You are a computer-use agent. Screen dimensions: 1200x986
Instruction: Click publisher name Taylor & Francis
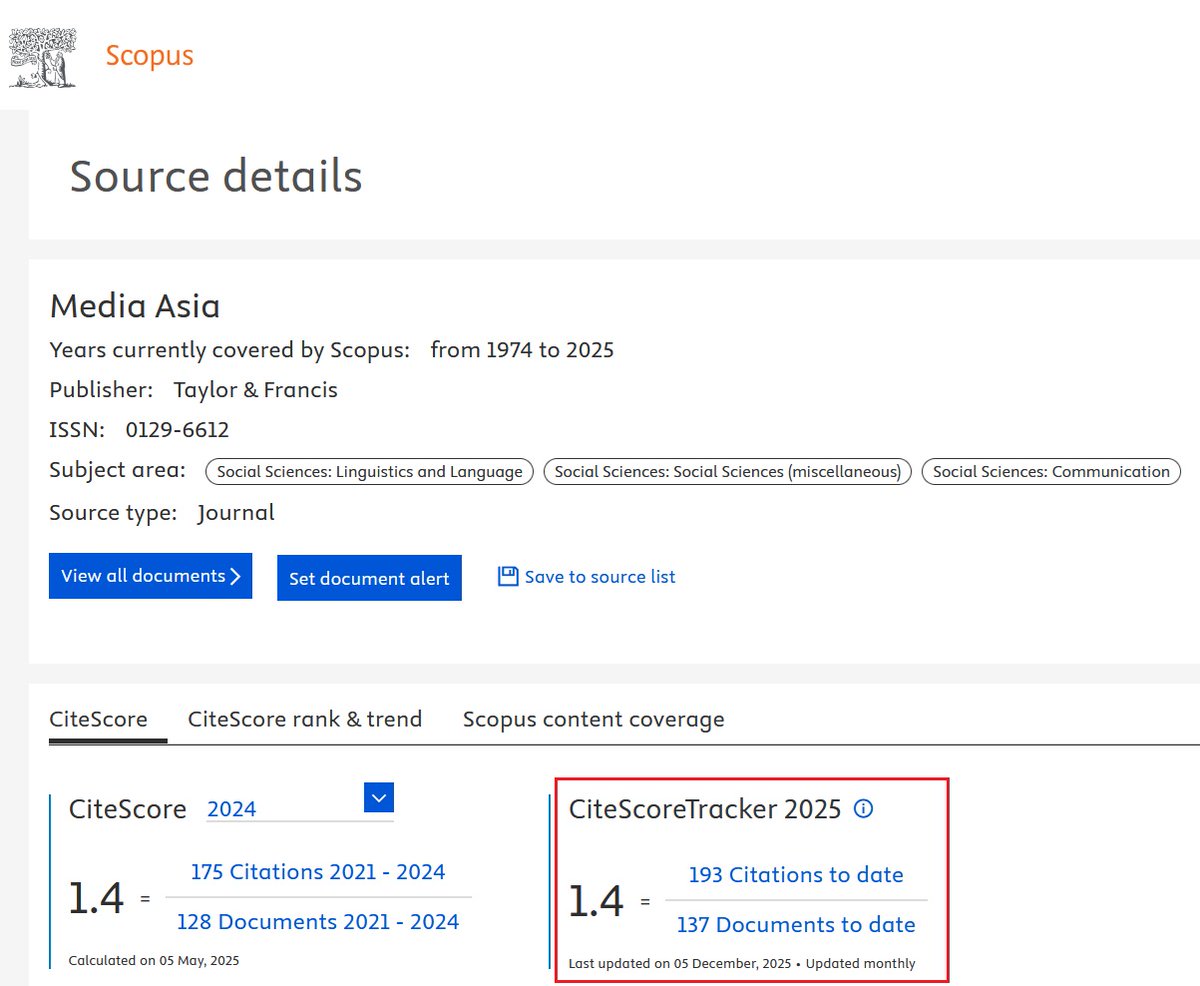click(255, 390)
